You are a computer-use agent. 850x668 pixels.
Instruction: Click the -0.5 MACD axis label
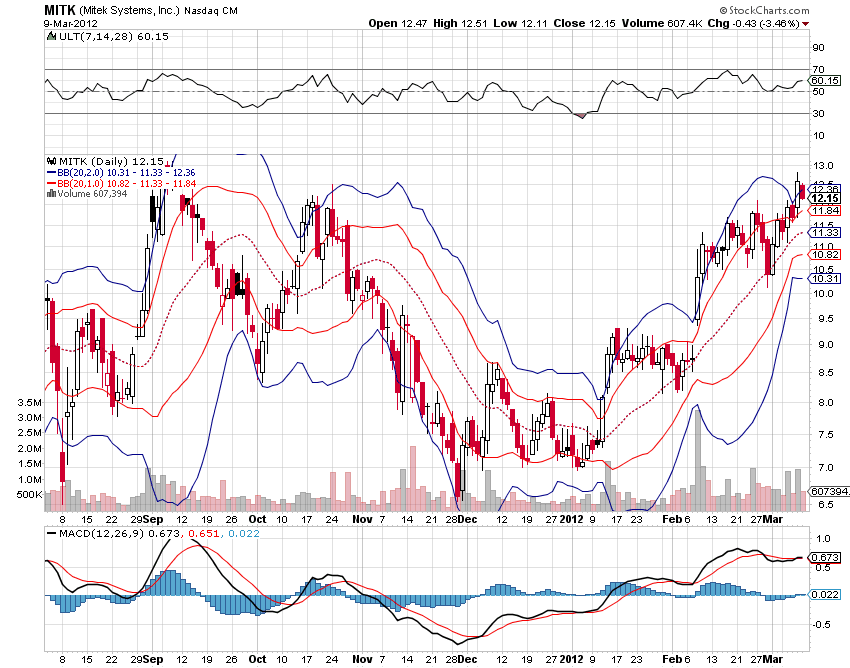click(821, 625)
